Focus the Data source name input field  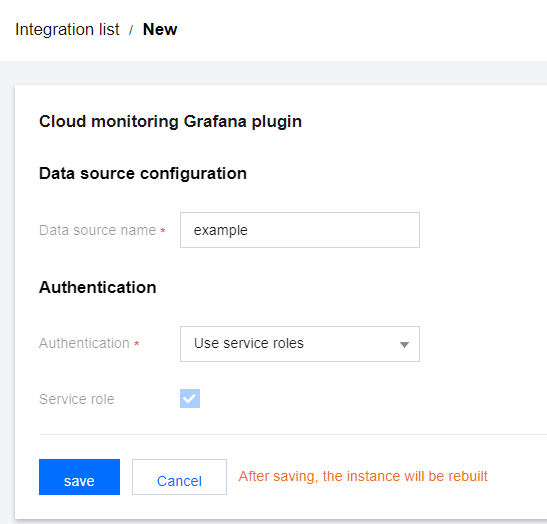(x=300, y=230)
